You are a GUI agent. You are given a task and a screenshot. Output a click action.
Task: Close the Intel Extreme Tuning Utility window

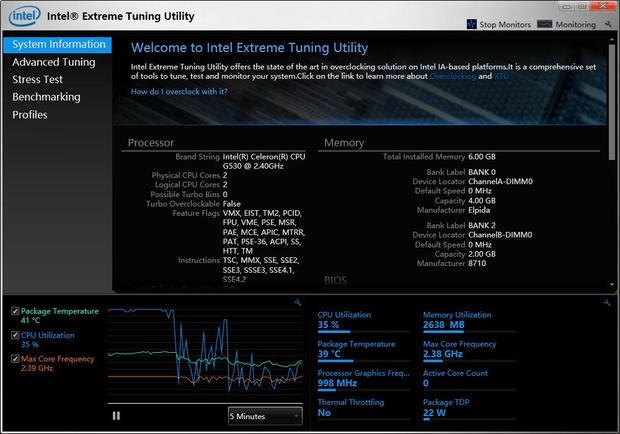pos(603,6)
